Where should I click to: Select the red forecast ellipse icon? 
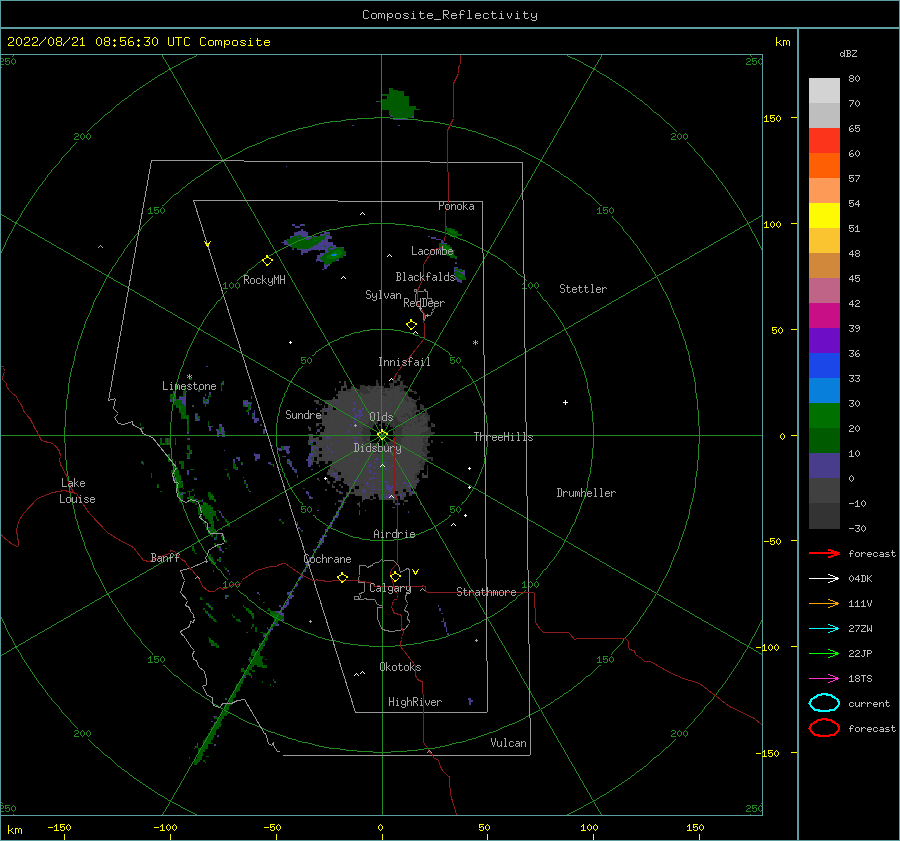[824, 728]
